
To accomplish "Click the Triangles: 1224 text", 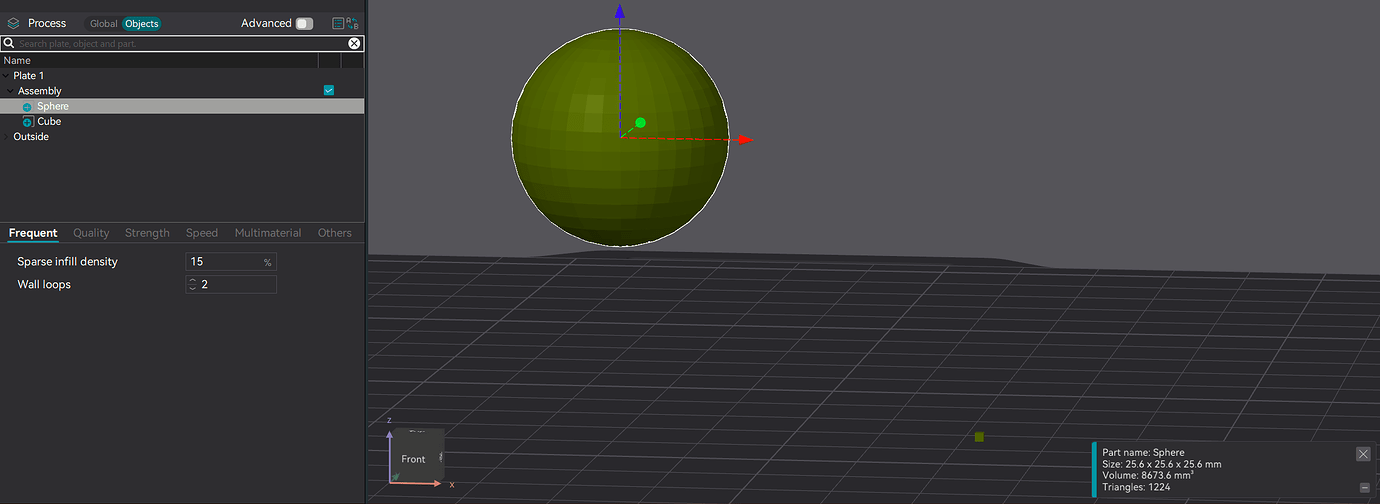I will point(1135,487).
